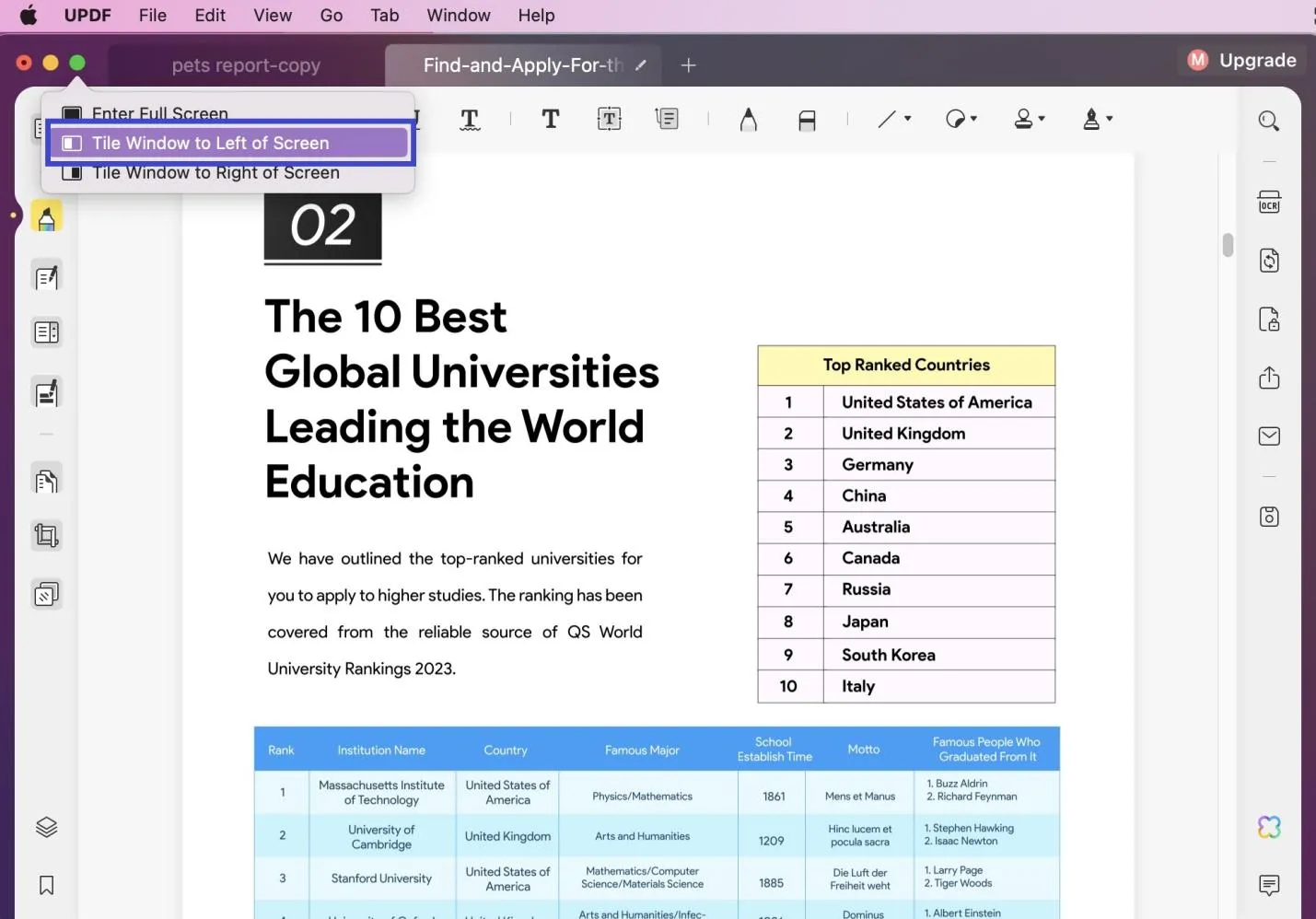
Task: Choose the squiggly underline text tool
Action: [x=470, y=120]
